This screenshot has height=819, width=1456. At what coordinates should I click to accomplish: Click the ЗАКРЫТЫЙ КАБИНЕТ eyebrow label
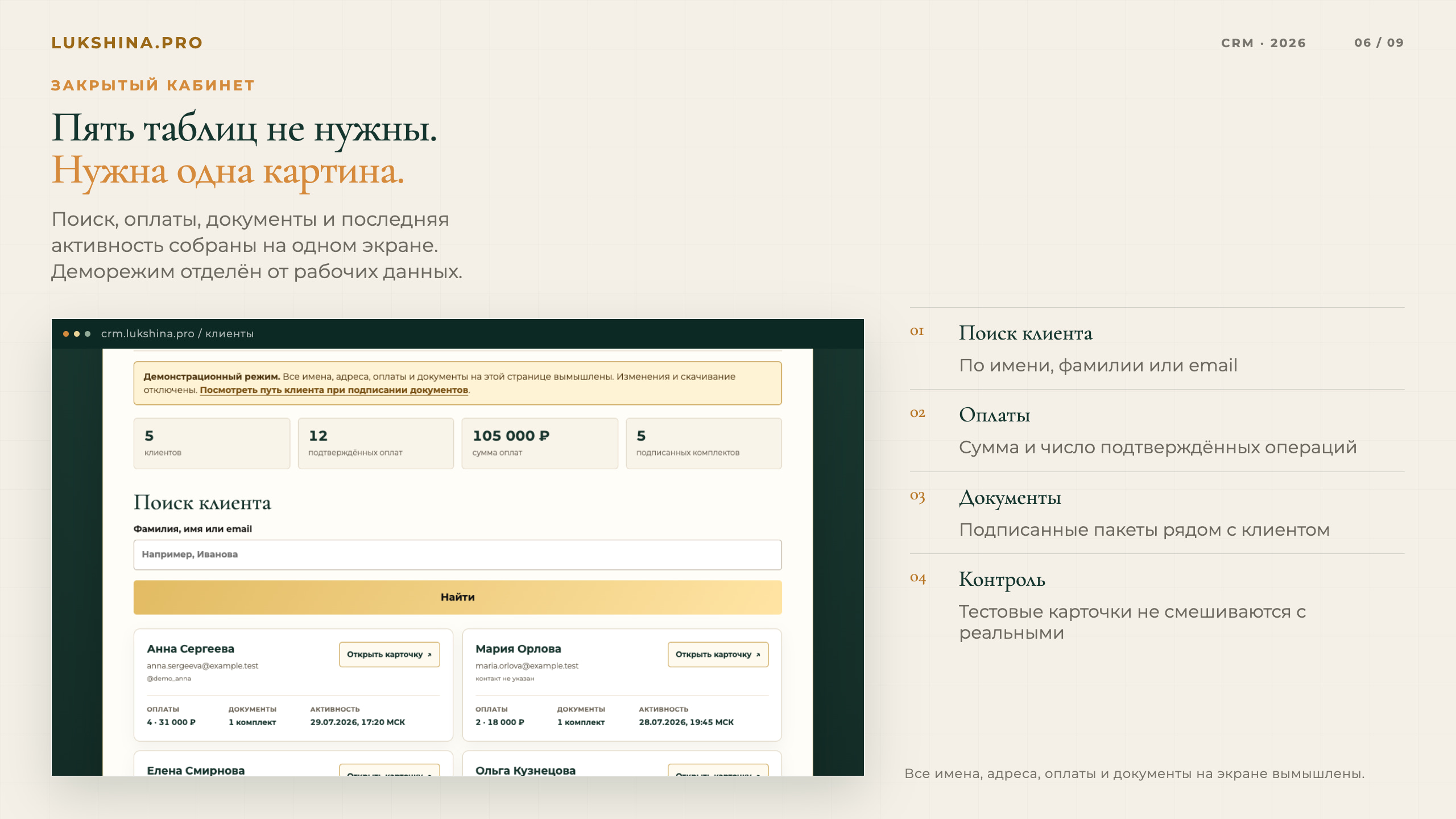(153, 85)
